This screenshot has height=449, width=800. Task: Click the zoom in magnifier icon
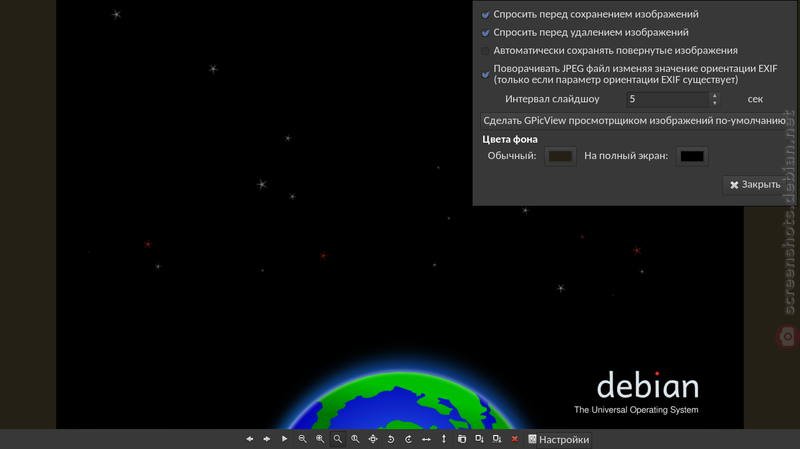320,439
